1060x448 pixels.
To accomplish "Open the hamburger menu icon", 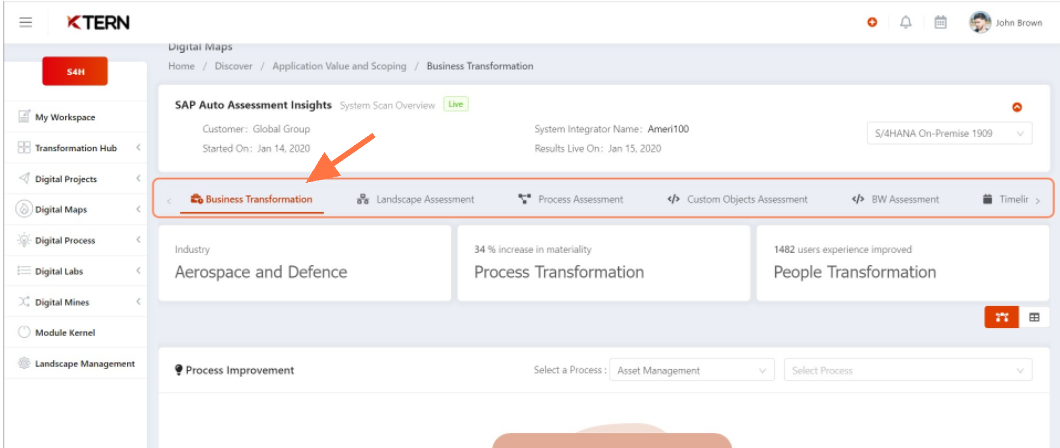I will coord(26,22).
